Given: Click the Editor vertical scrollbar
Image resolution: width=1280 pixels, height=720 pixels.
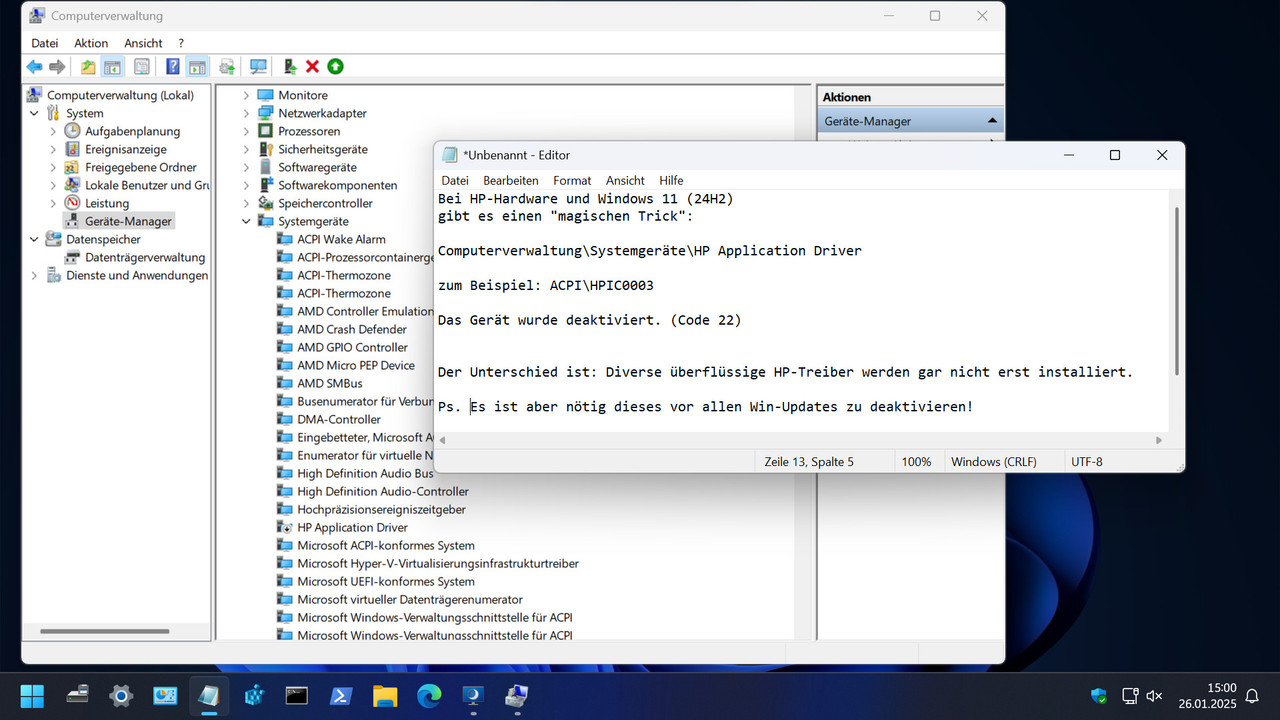Looking at the screenshot, I should tap(1177, 290).
